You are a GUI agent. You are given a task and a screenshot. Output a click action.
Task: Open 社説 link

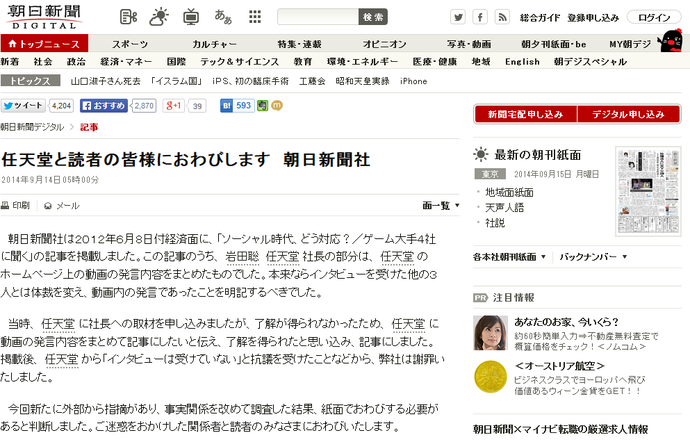click(495, 223)
